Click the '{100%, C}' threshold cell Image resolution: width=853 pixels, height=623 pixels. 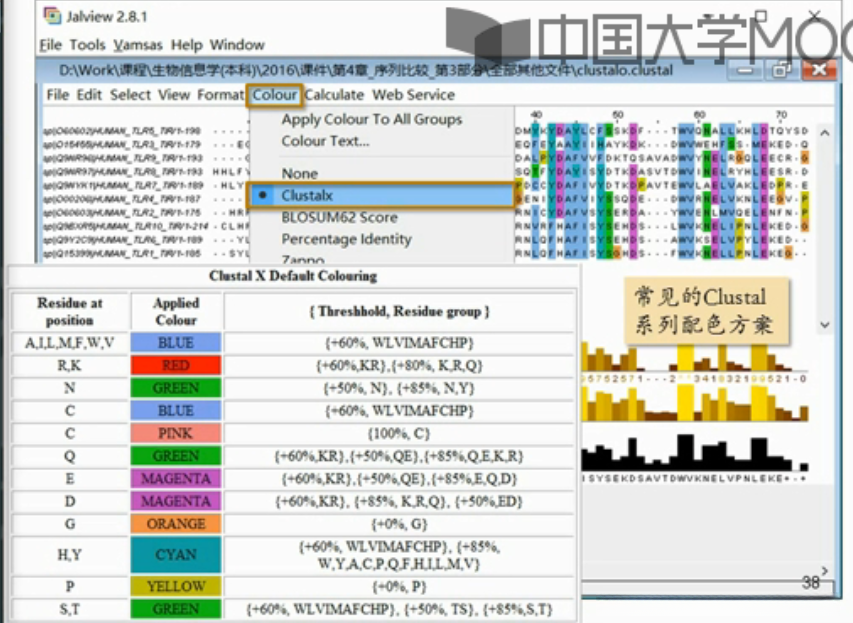399,434
